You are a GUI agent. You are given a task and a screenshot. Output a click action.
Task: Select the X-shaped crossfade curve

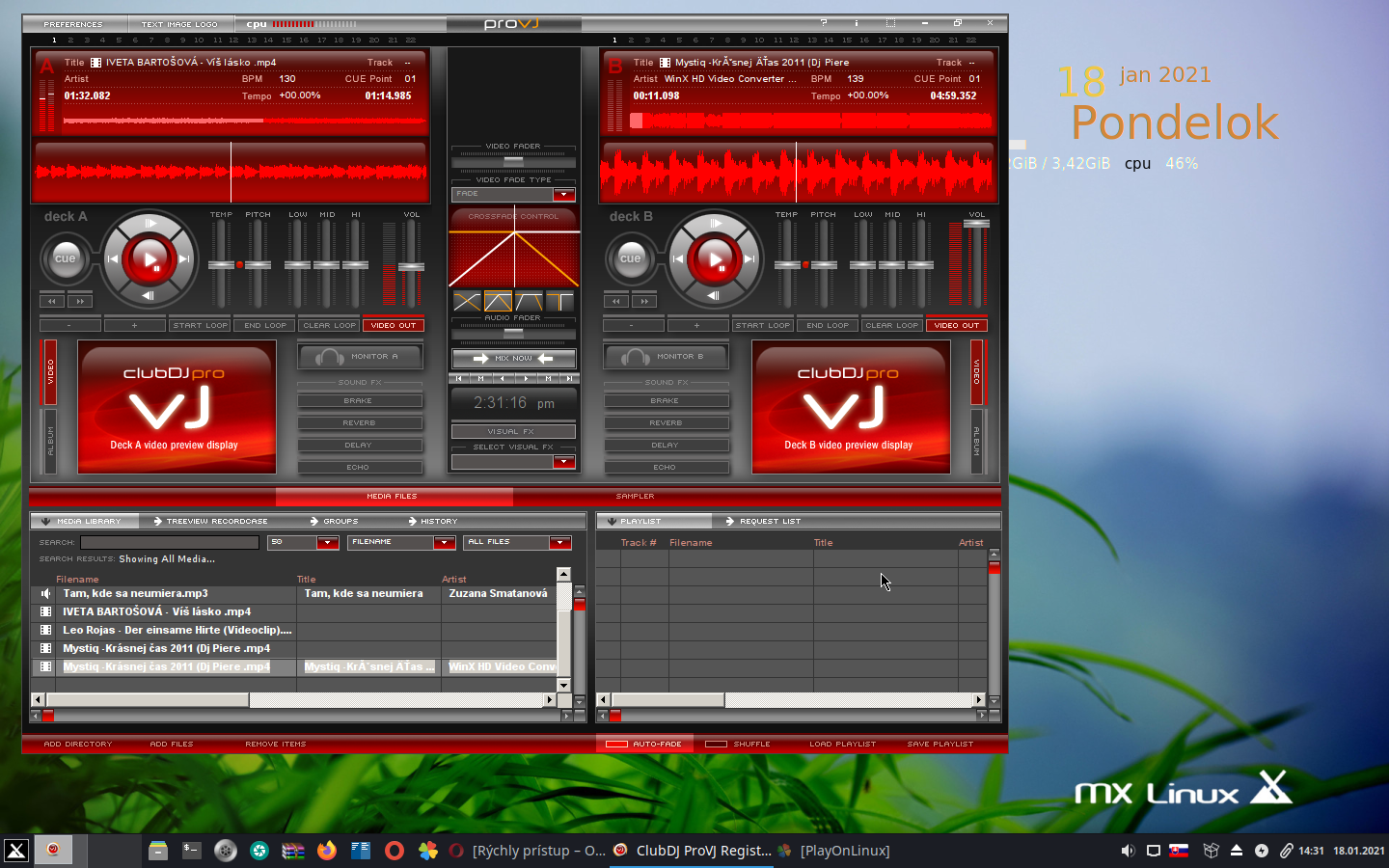(467, 302)
